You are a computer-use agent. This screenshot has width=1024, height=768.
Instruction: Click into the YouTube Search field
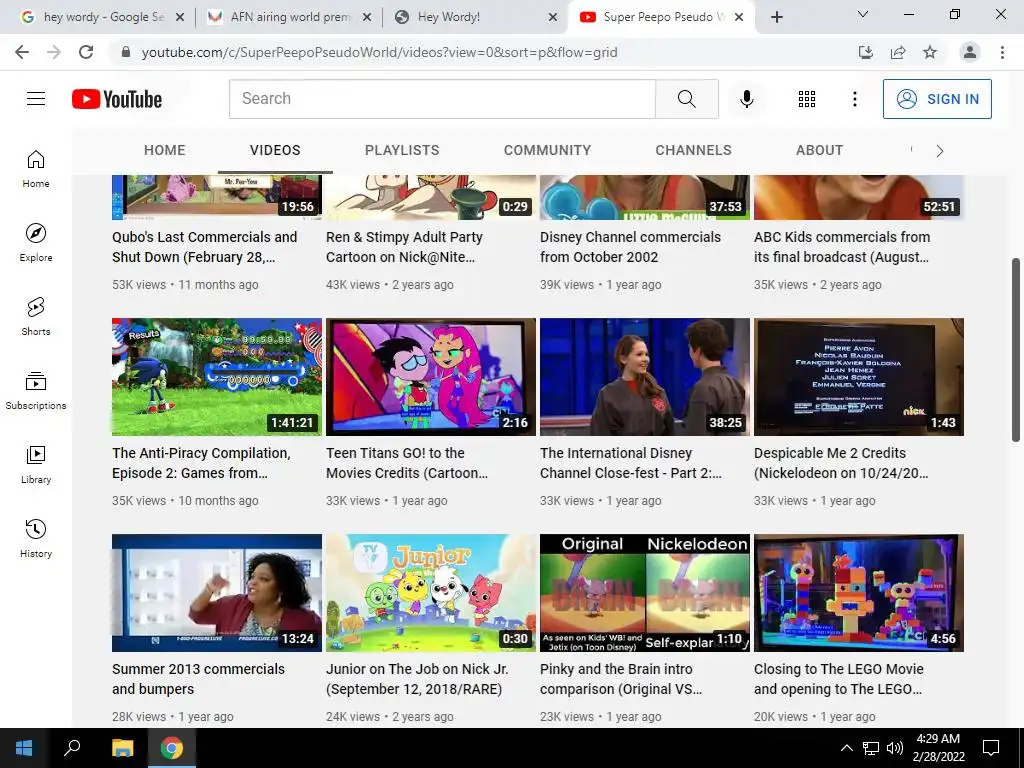pyautogui.click(x=442, y=99)
